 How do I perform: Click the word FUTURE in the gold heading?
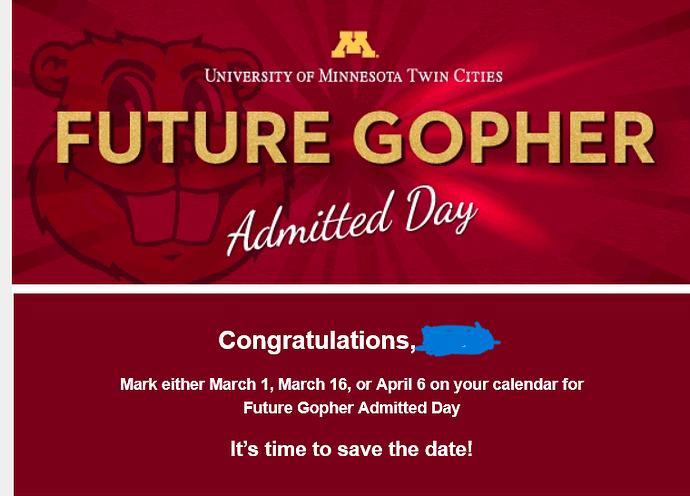193,137
